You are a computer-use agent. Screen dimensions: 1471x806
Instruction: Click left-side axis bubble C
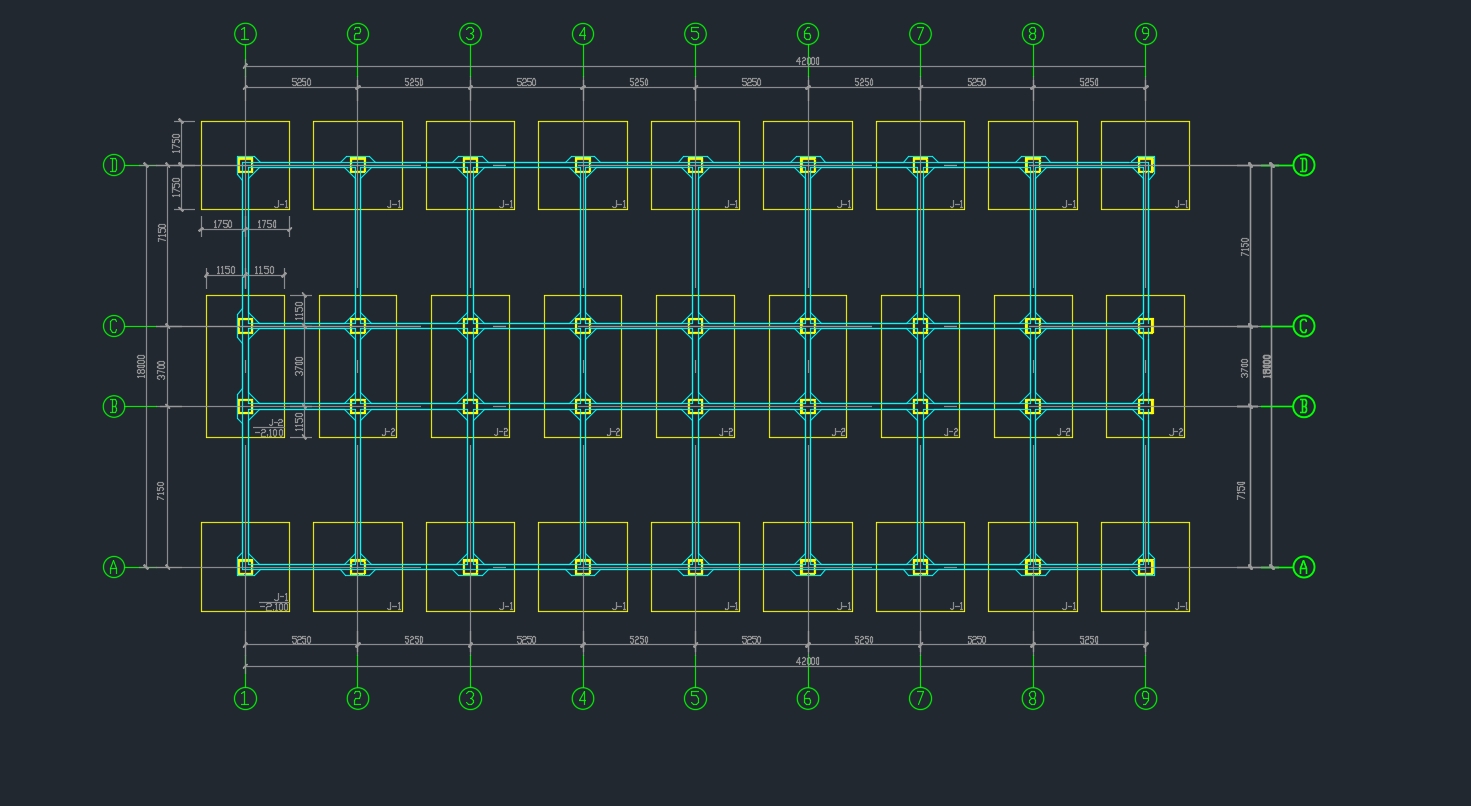[114, 326]
